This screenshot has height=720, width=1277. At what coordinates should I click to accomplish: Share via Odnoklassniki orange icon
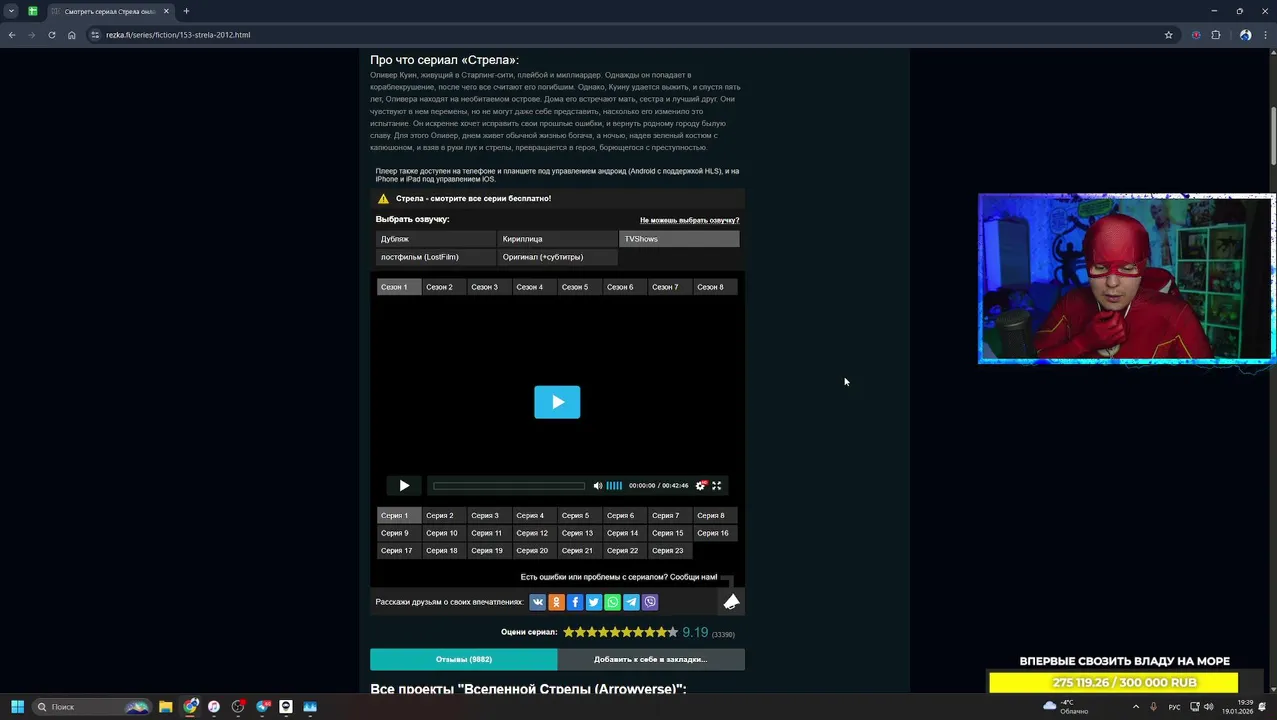click(x=556, y=602)
